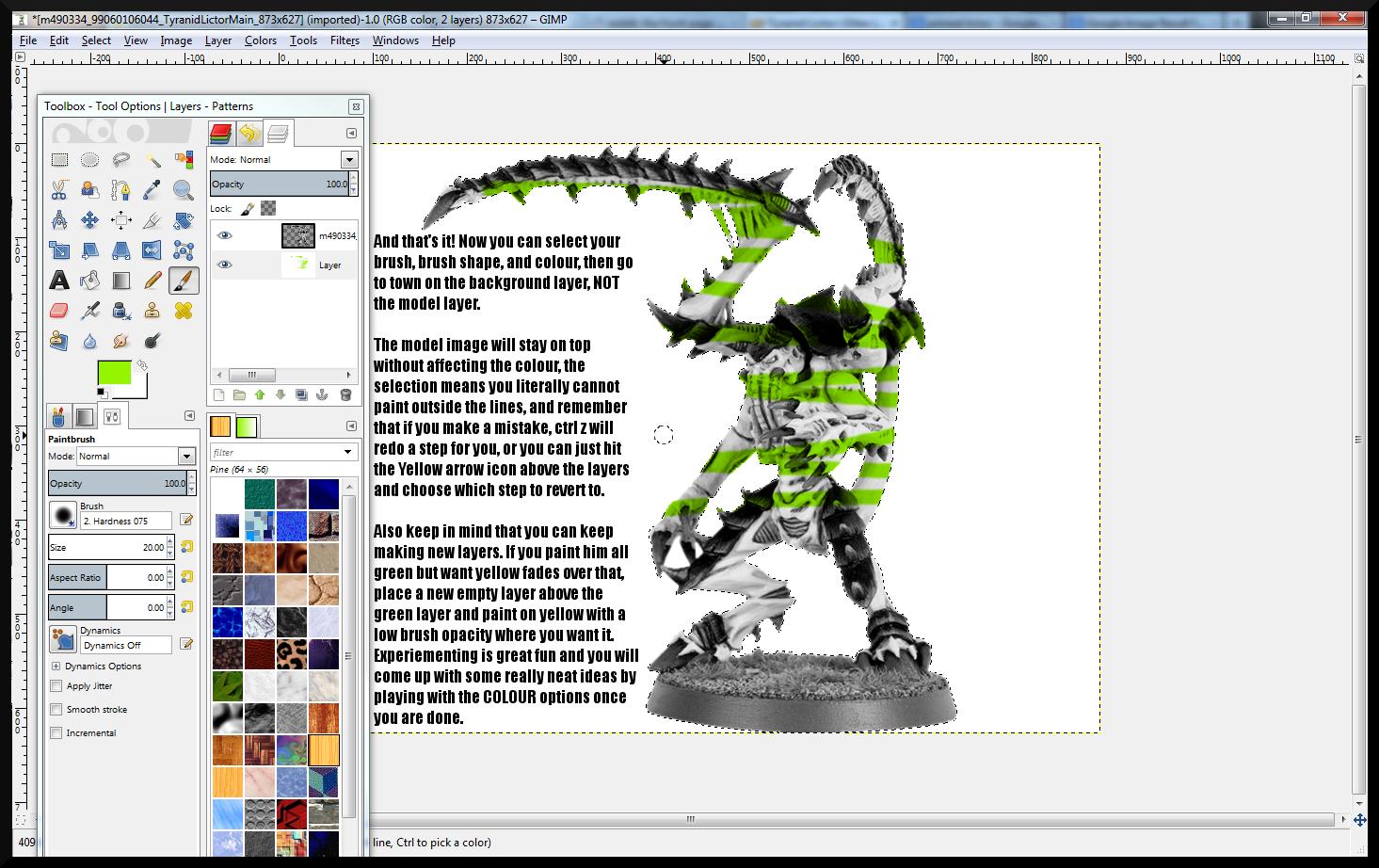
Task: Switch to the Gradients tab
Action: 247,426
